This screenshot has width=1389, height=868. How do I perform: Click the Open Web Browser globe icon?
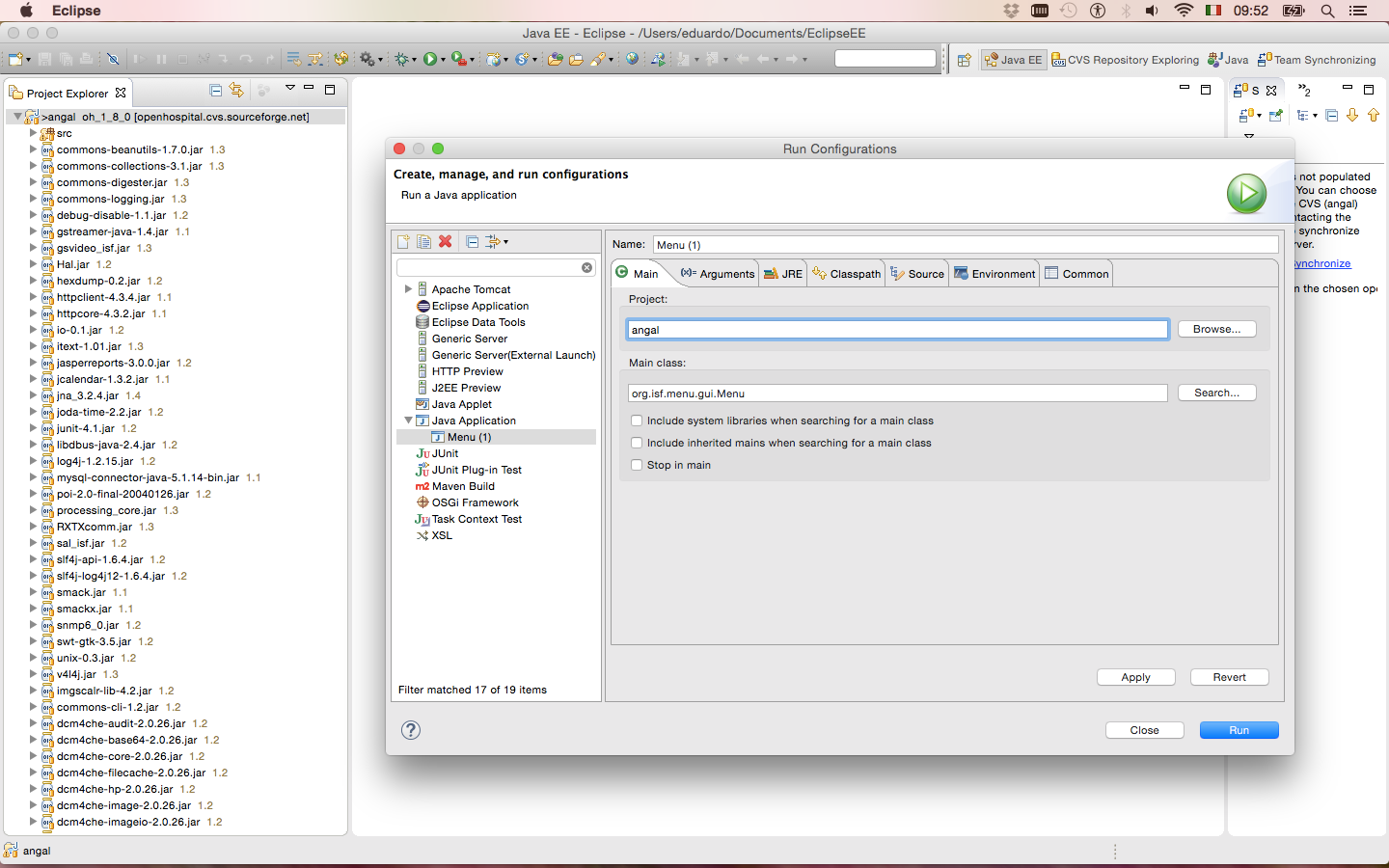point(632,59)
